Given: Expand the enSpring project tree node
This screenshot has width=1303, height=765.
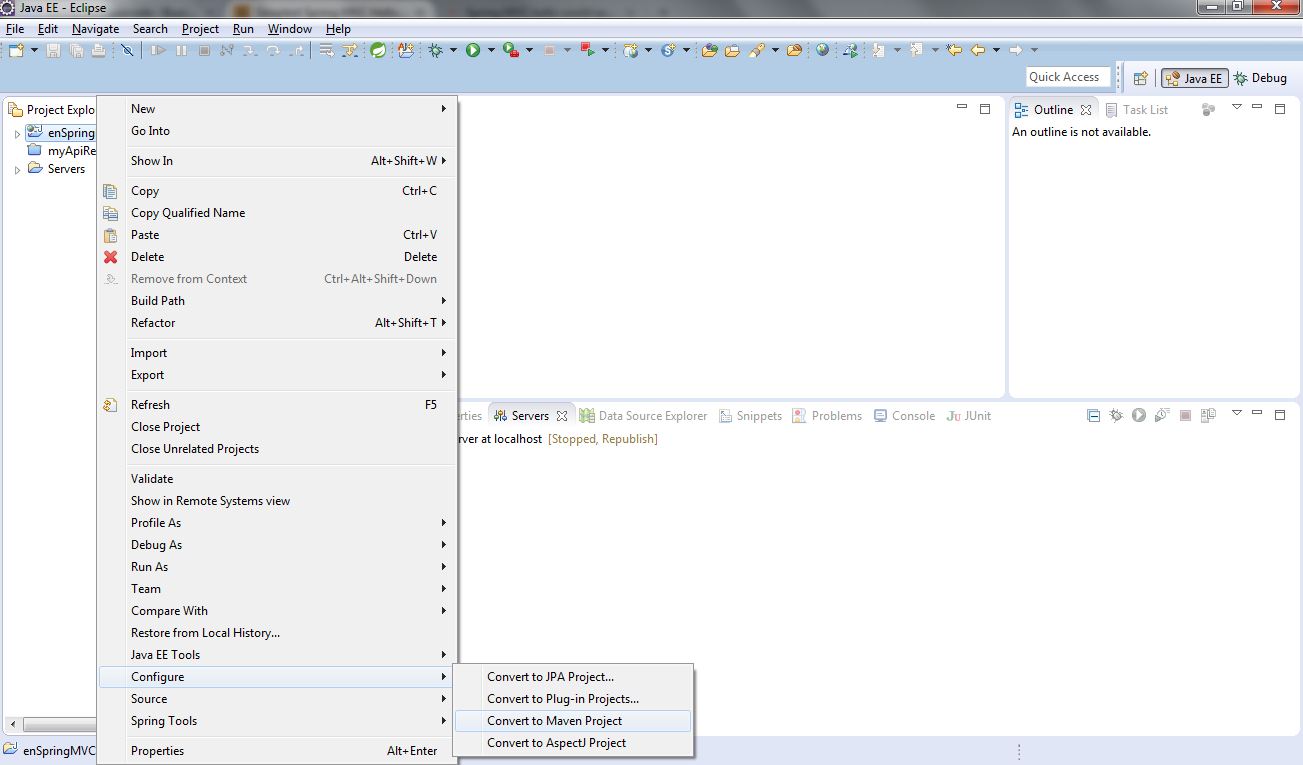Looking at the screenshot, I should 17,133.
